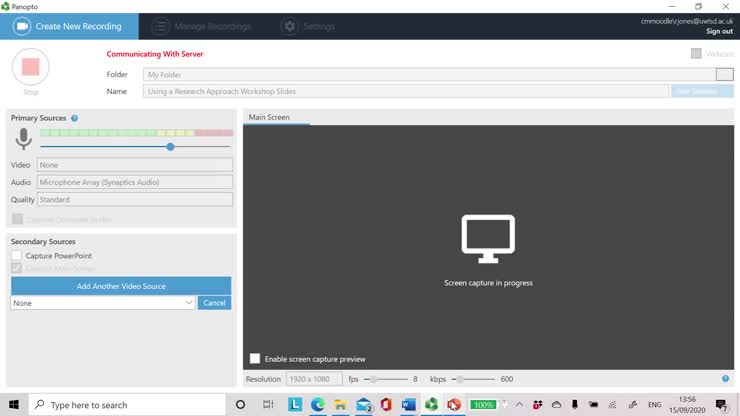Click the help icon at bottom right

(725, 379)
